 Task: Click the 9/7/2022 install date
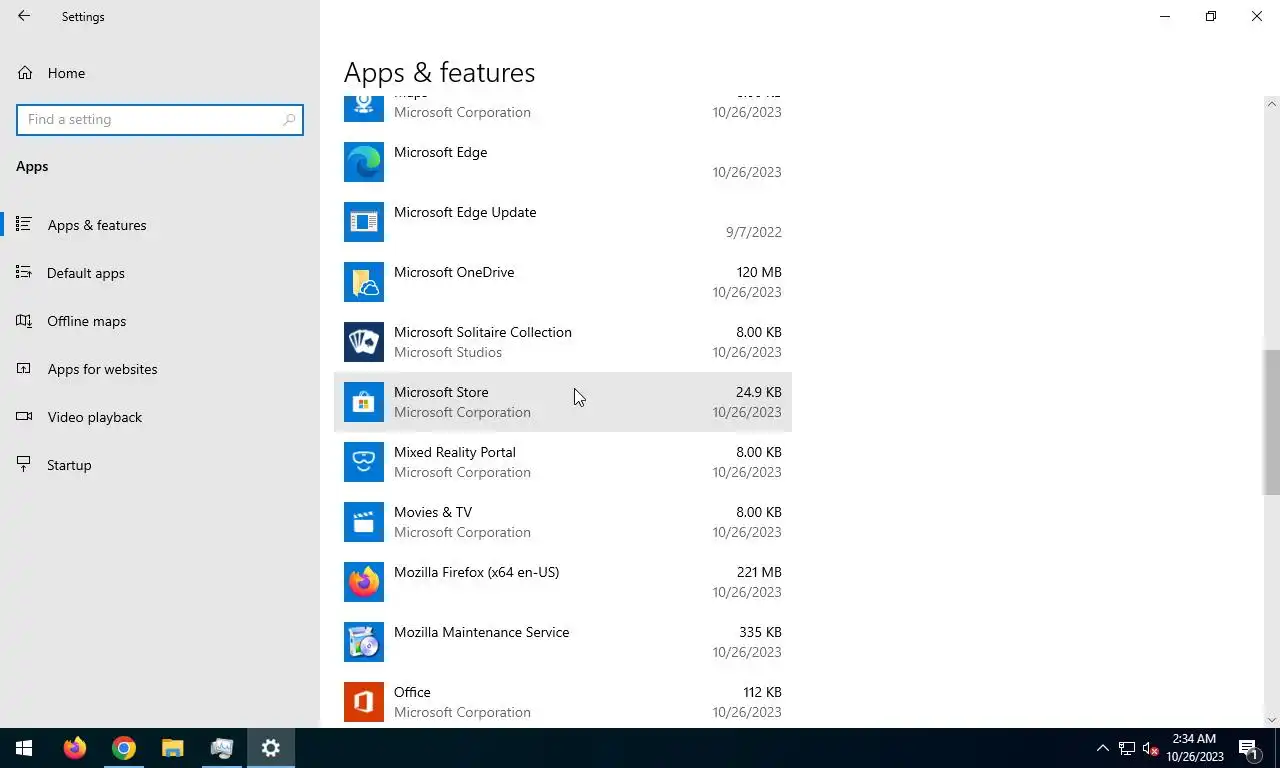click(x=754, y=232)
